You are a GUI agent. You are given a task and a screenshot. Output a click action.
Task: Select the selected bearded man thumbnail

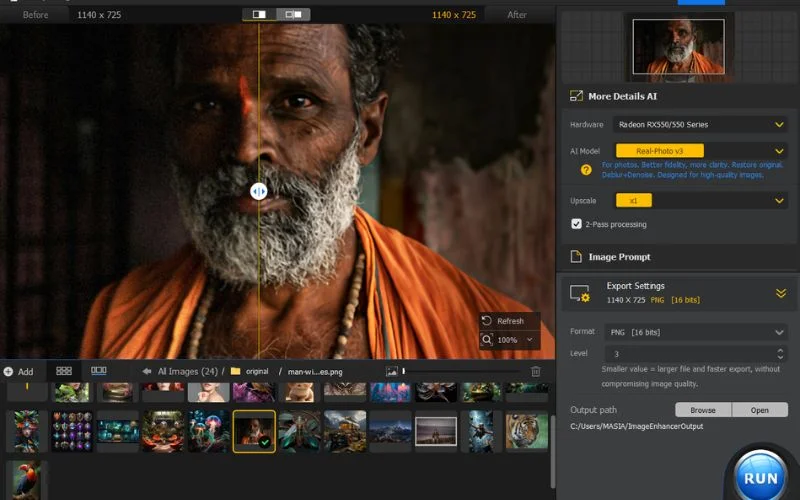tap(254, 432)
